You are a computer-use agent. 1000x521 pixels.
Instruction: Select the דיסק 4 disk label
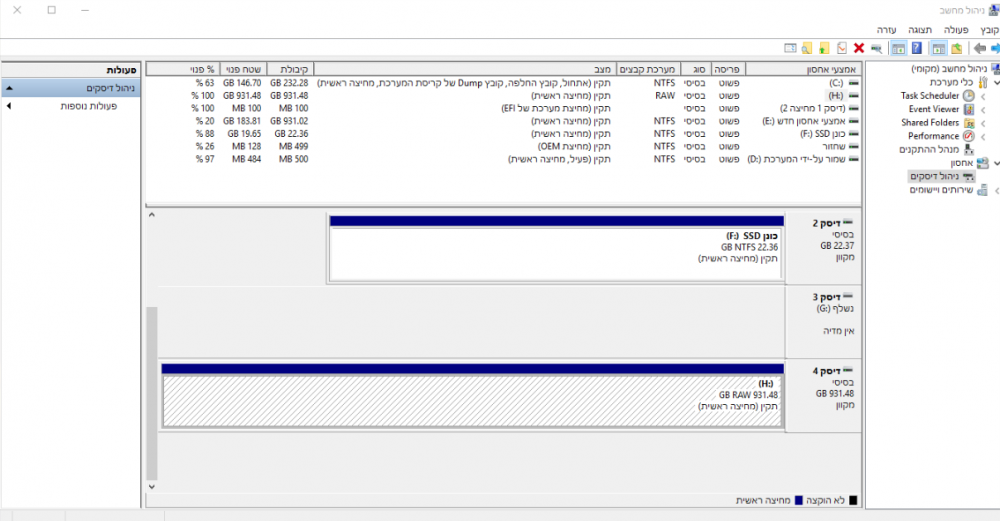coord(823,396)
